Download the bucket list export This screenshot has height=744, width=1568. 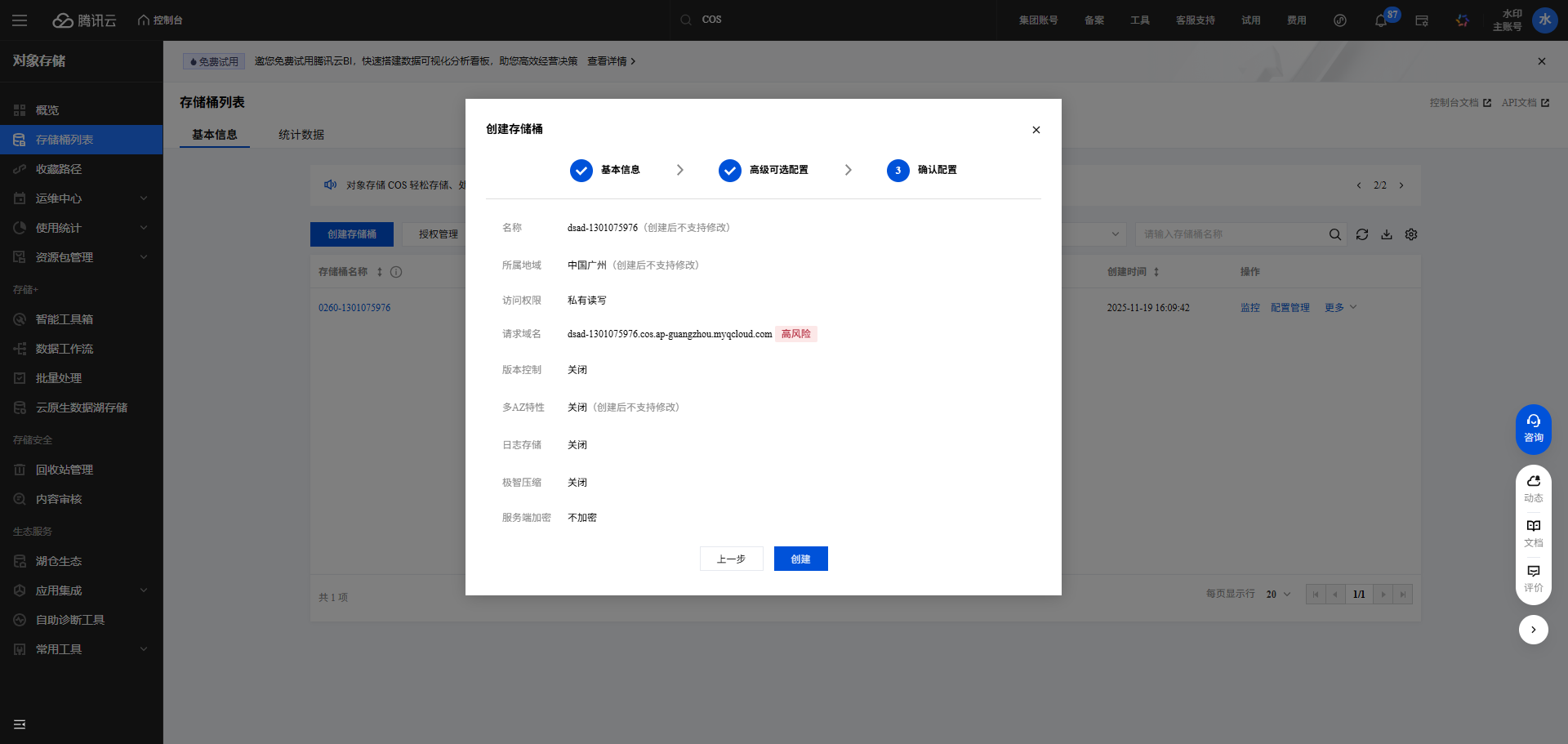(x=1387, y=234)
